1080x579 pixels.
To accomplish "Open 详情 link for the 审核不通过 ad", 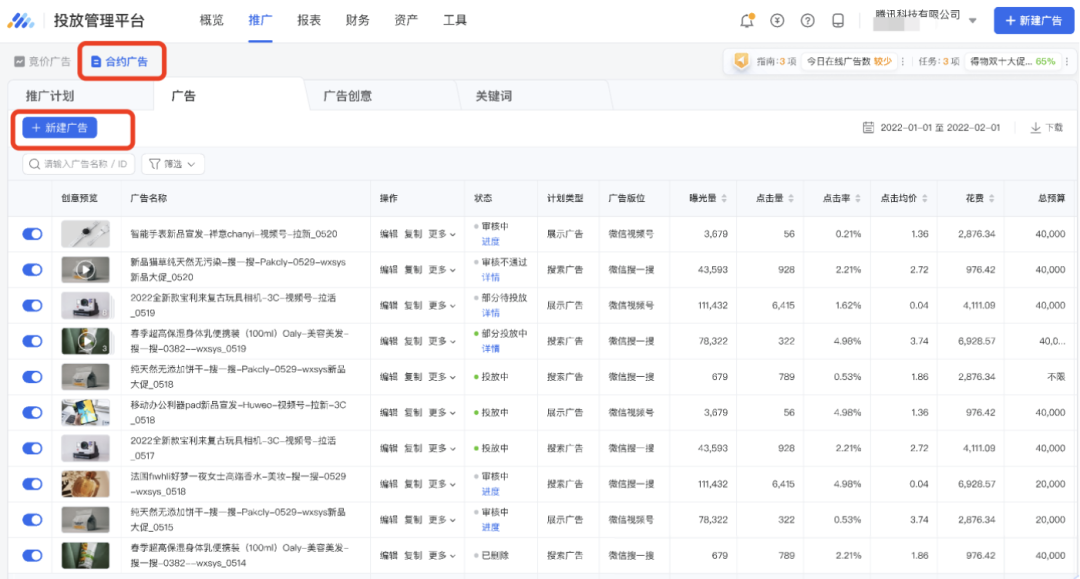I will pos(491,277).
